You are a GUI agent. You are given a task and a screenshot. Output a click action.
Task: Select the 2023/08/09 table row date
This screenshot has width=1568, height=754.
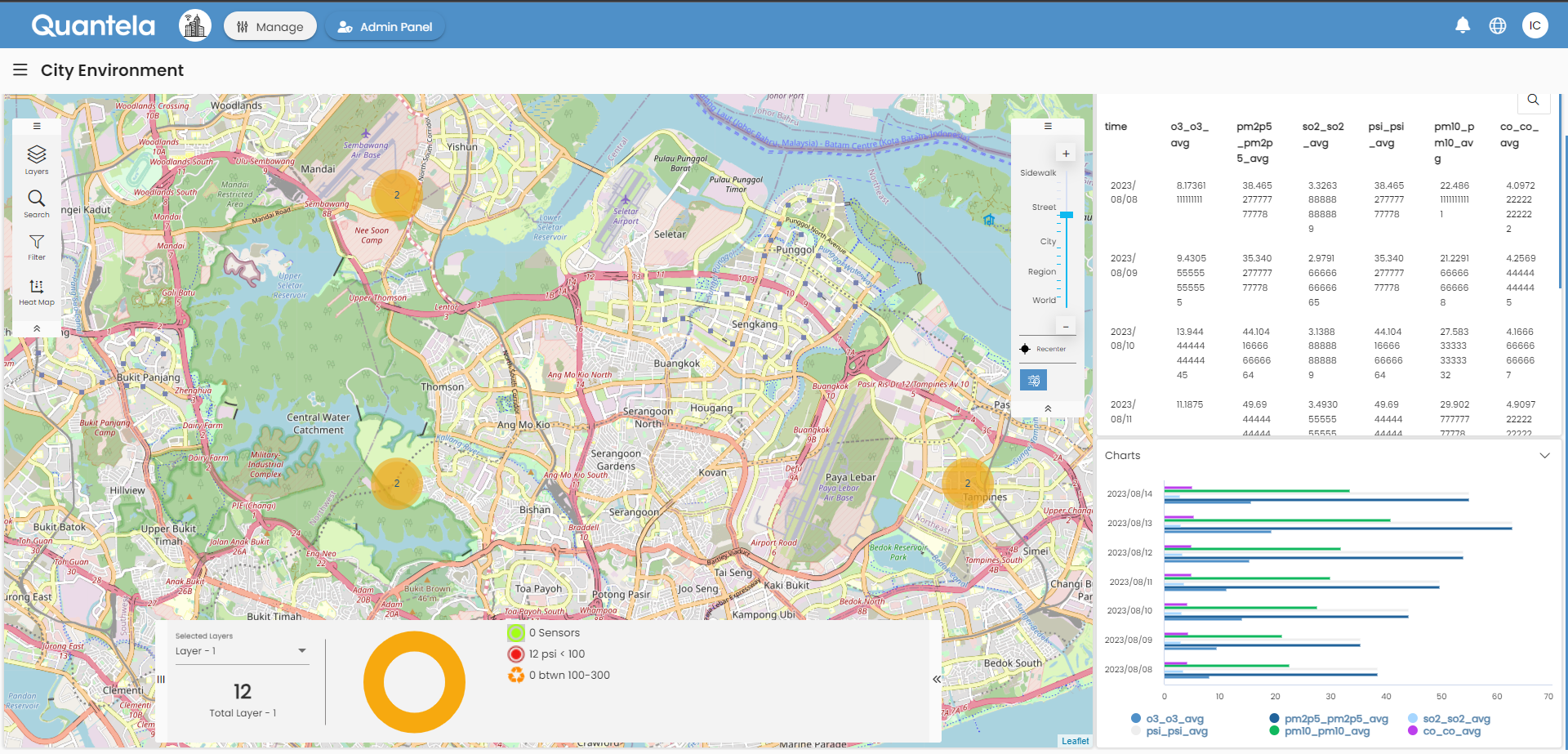tap(1124, 265)
